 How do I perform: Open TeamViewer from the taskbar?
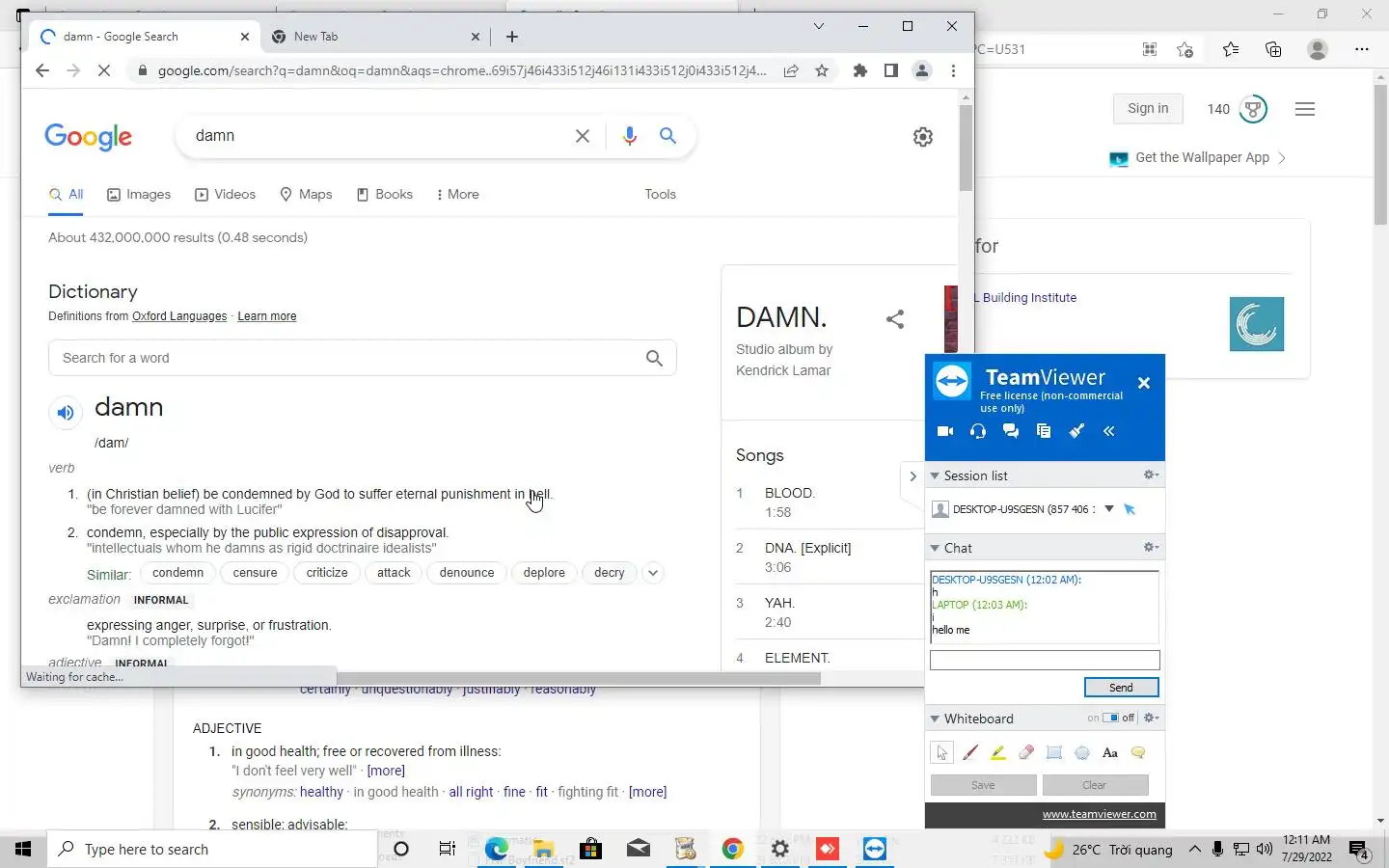pos(875,849)
